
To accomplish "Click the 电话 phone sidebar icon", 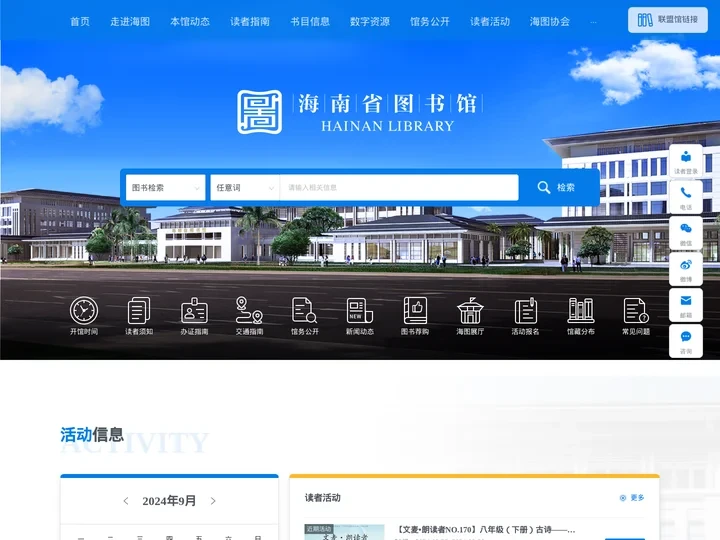I will [686, 197].
